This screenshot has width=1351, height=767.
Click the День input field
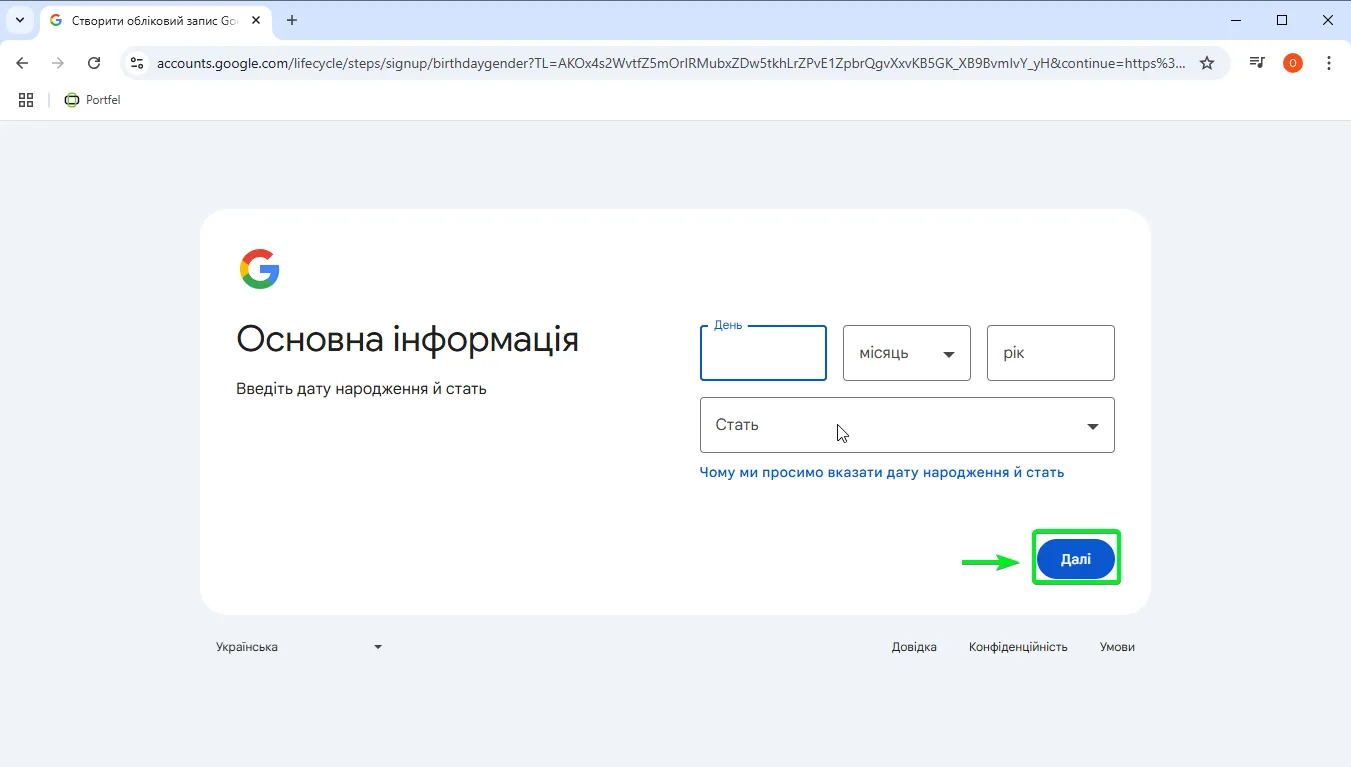click(763, 353)
